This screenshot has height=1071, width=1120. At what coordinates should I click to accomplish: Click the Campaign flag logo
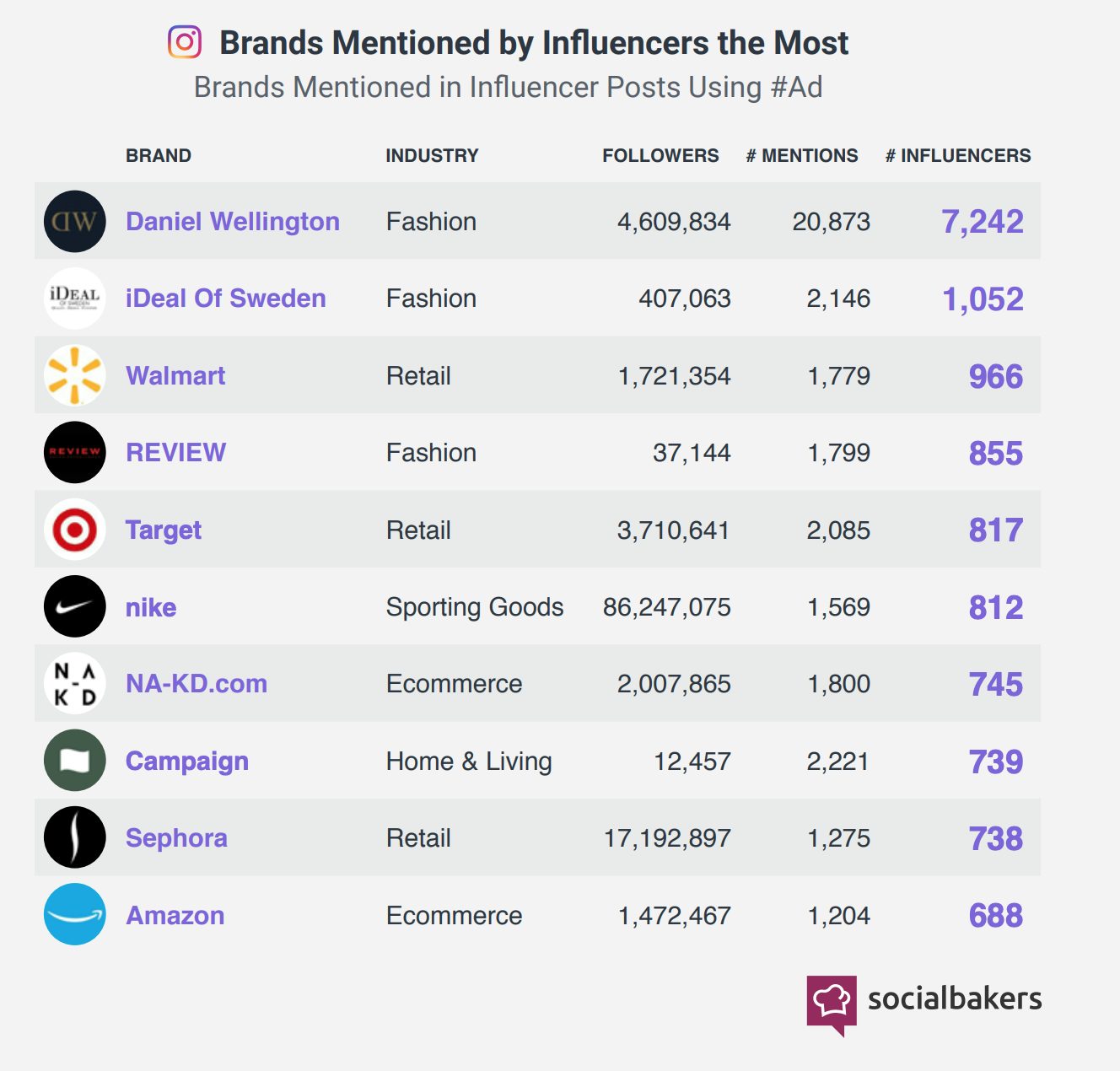(x=75, y=761)
